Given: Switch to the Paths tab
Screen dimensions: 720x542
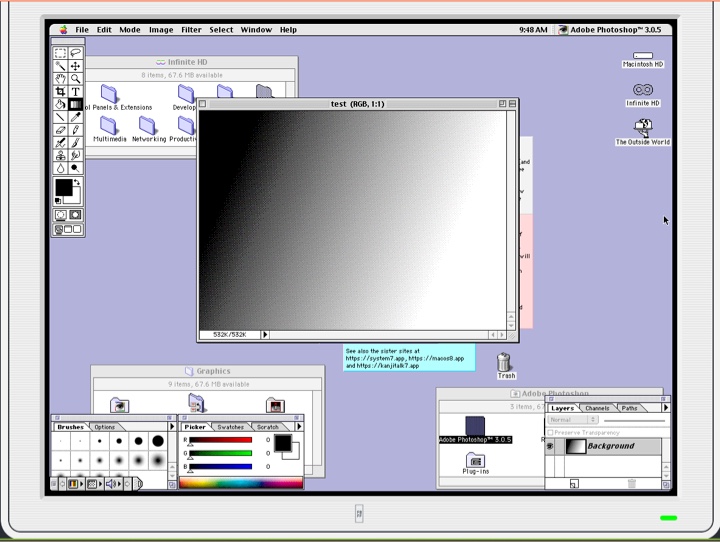Looking at the screenshot, I should (630, 408).
